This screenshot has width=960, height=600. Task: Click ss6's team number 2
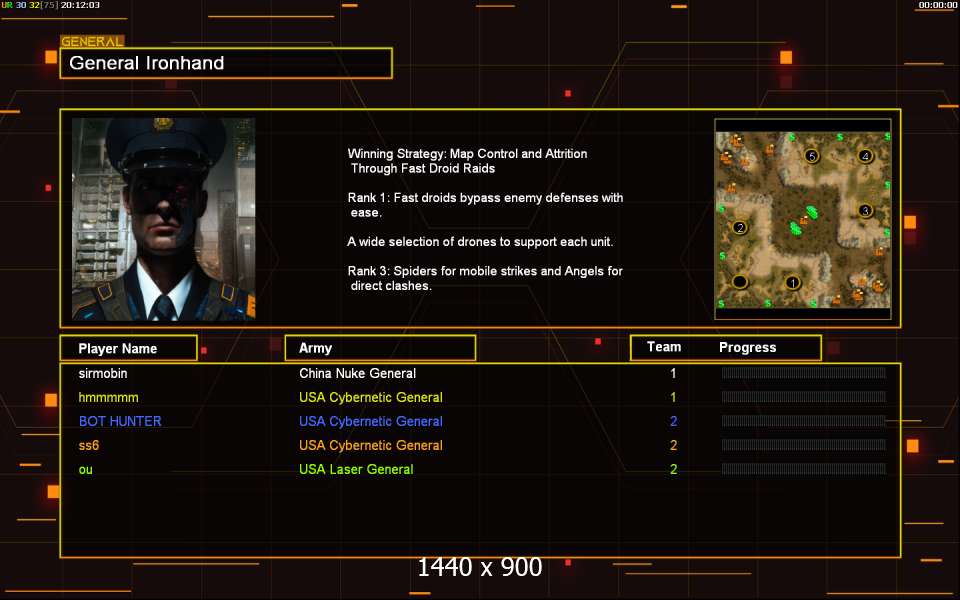point(673,445)
